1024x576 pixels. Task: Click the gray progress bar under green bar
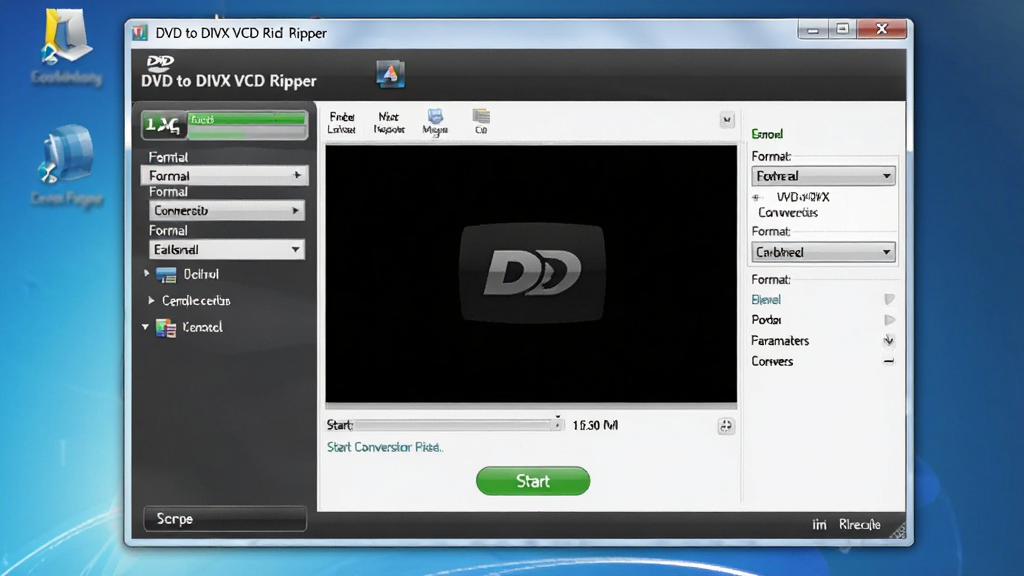[247, 133]
